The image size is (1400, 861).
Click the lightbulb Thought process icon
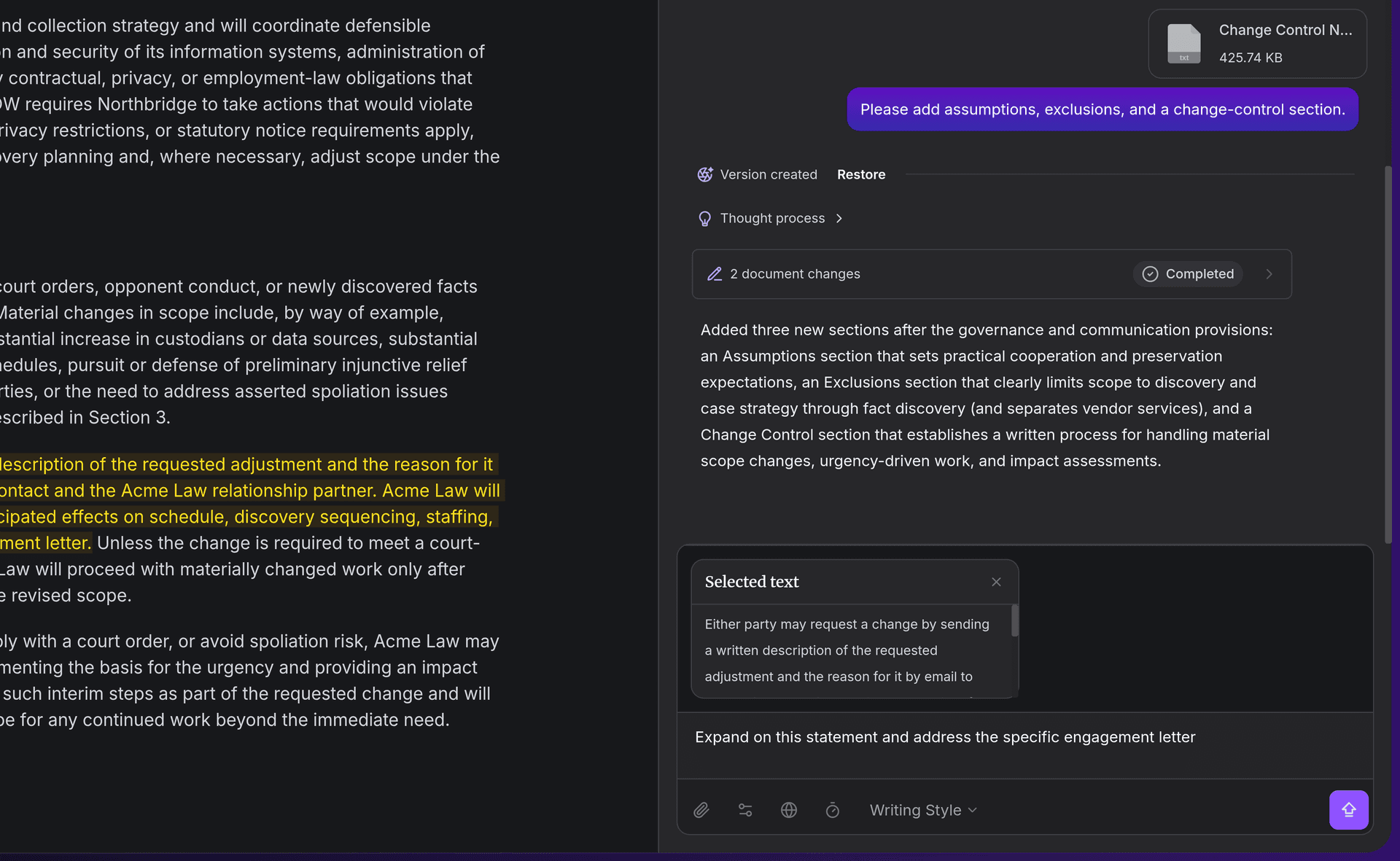tap(704, 219)
